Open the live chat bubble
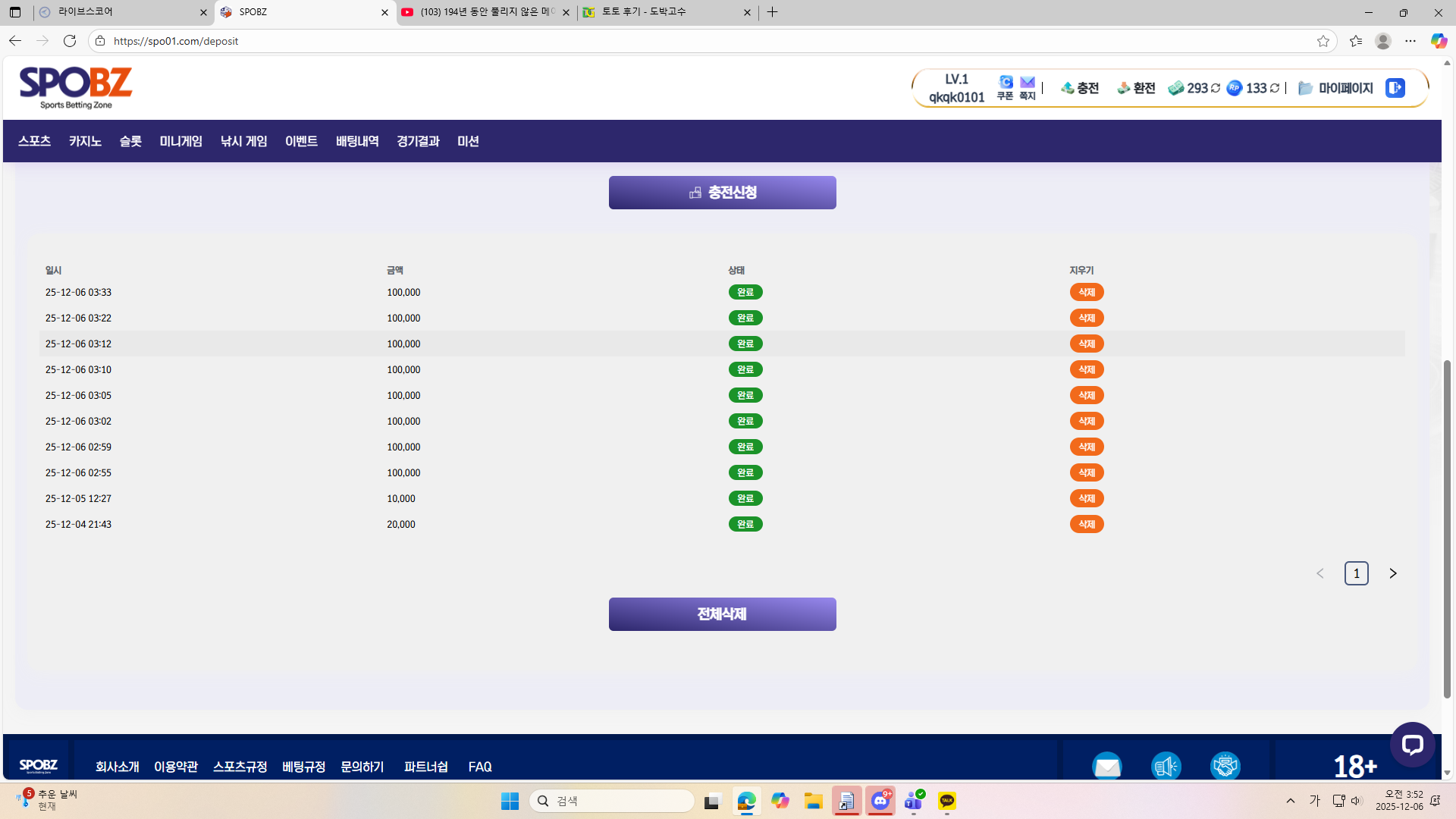 (x=1413, y=745)
